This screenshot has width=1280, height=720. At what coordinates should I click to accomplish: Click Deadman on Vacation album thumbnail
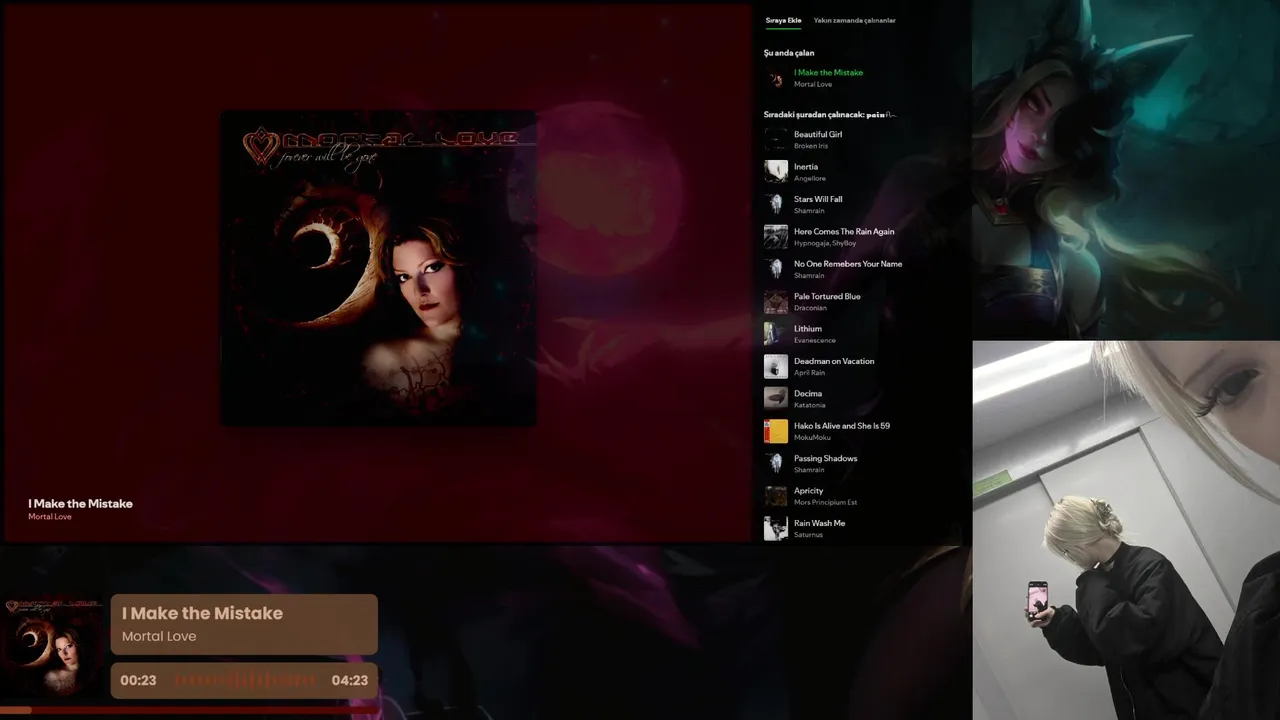pos(776,367)
